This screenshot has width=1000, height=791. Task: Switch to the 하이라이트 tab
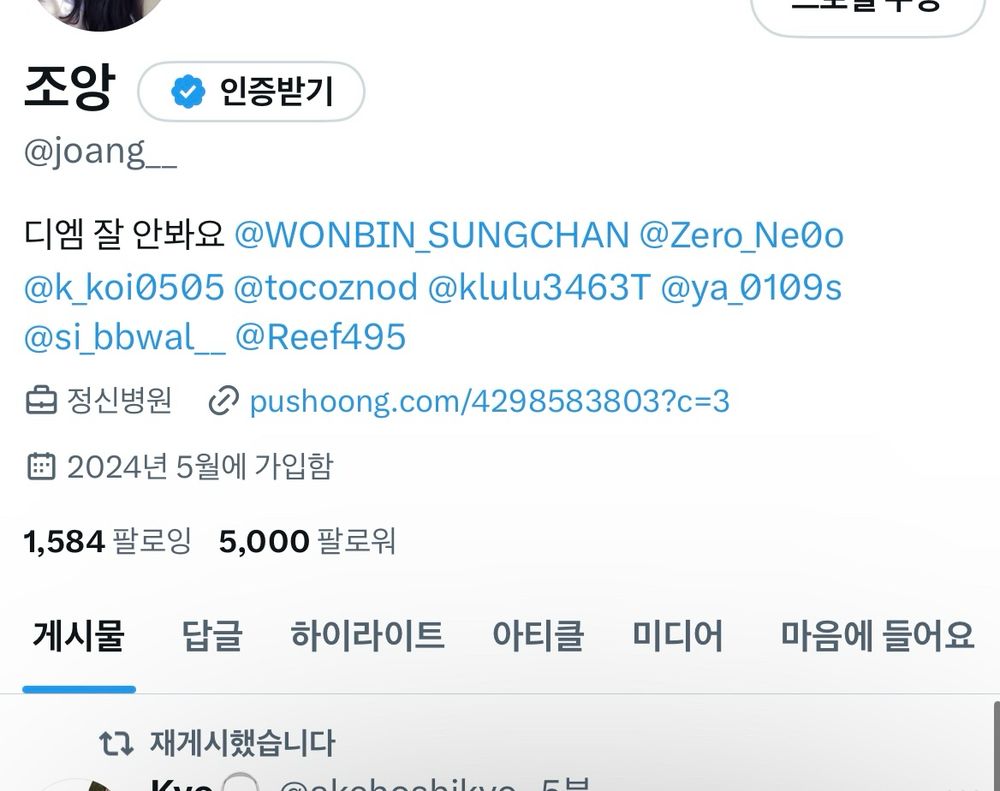point(367,635)
